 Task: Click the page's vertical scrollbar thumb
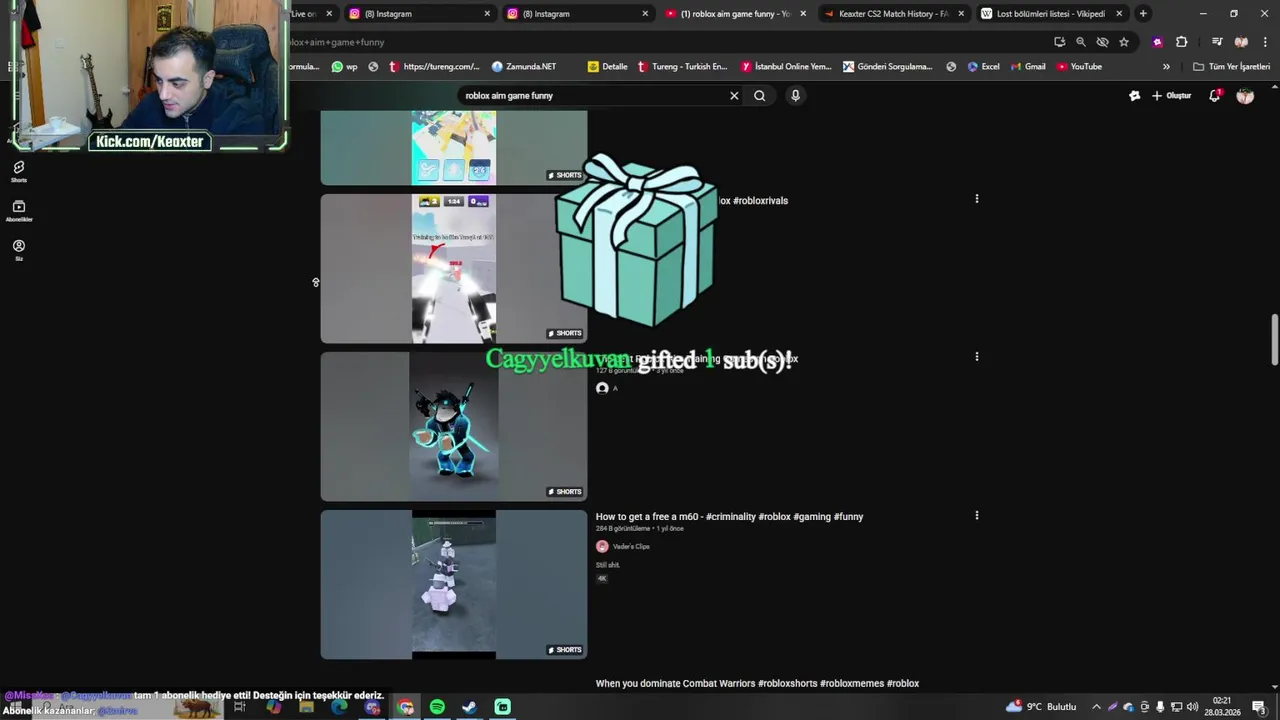point(1275,340)
